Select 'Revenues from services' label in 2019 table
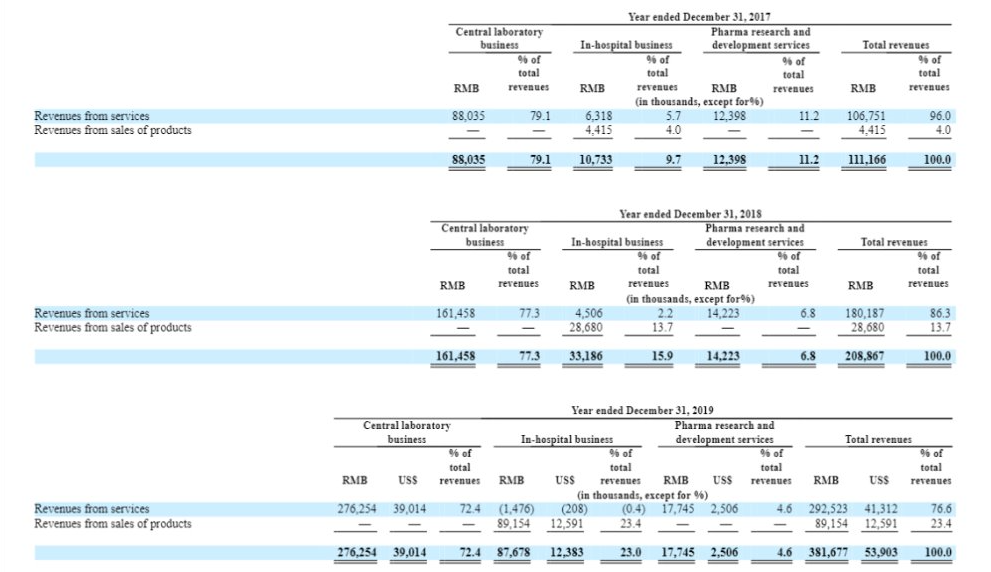Image resolution: width=991 pixels, height=572 pixels. coord(92,509)
